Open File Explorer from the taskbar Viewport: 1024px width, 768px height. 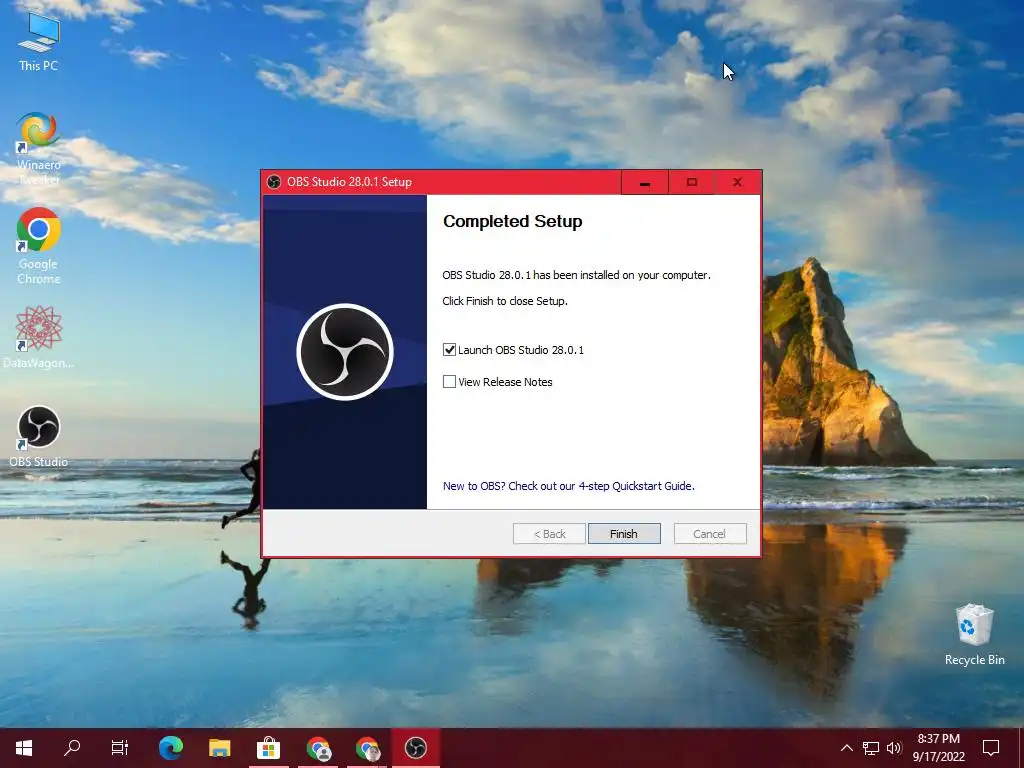pos(219,748)
